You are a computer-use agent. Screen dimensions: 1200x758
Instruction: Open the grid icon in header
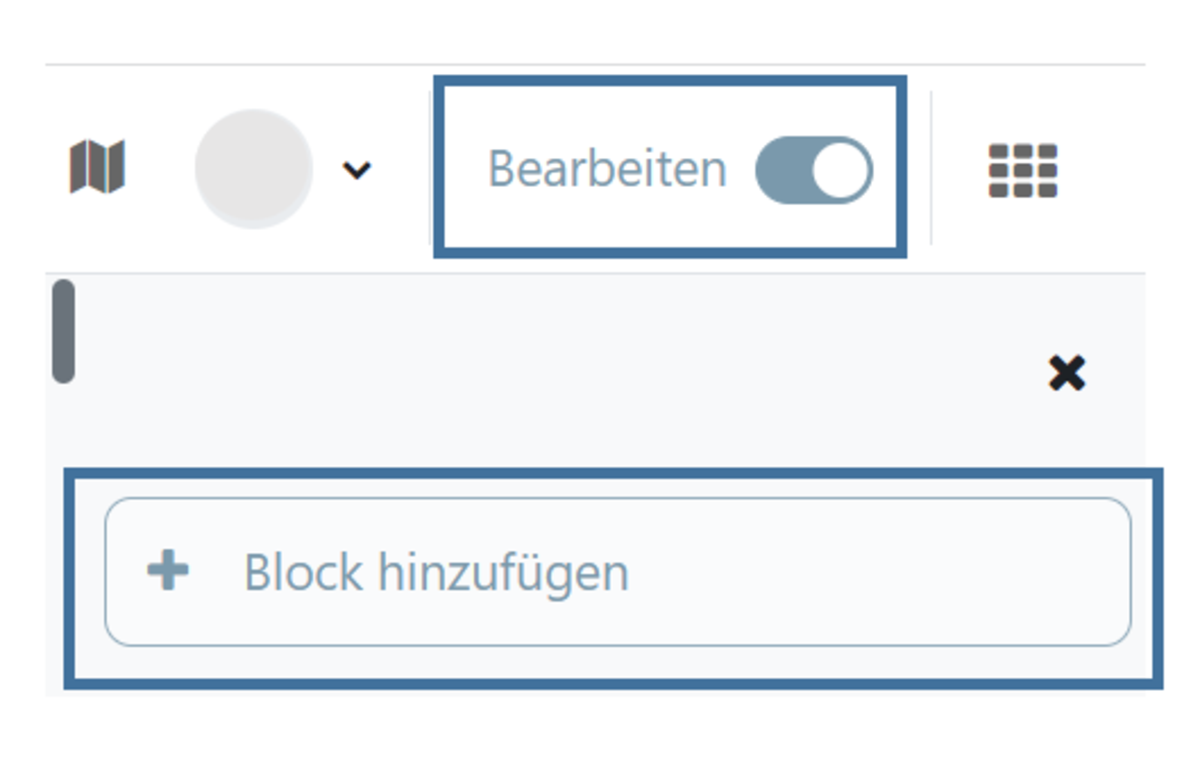pyautogui.click(x=1022, y=170)
